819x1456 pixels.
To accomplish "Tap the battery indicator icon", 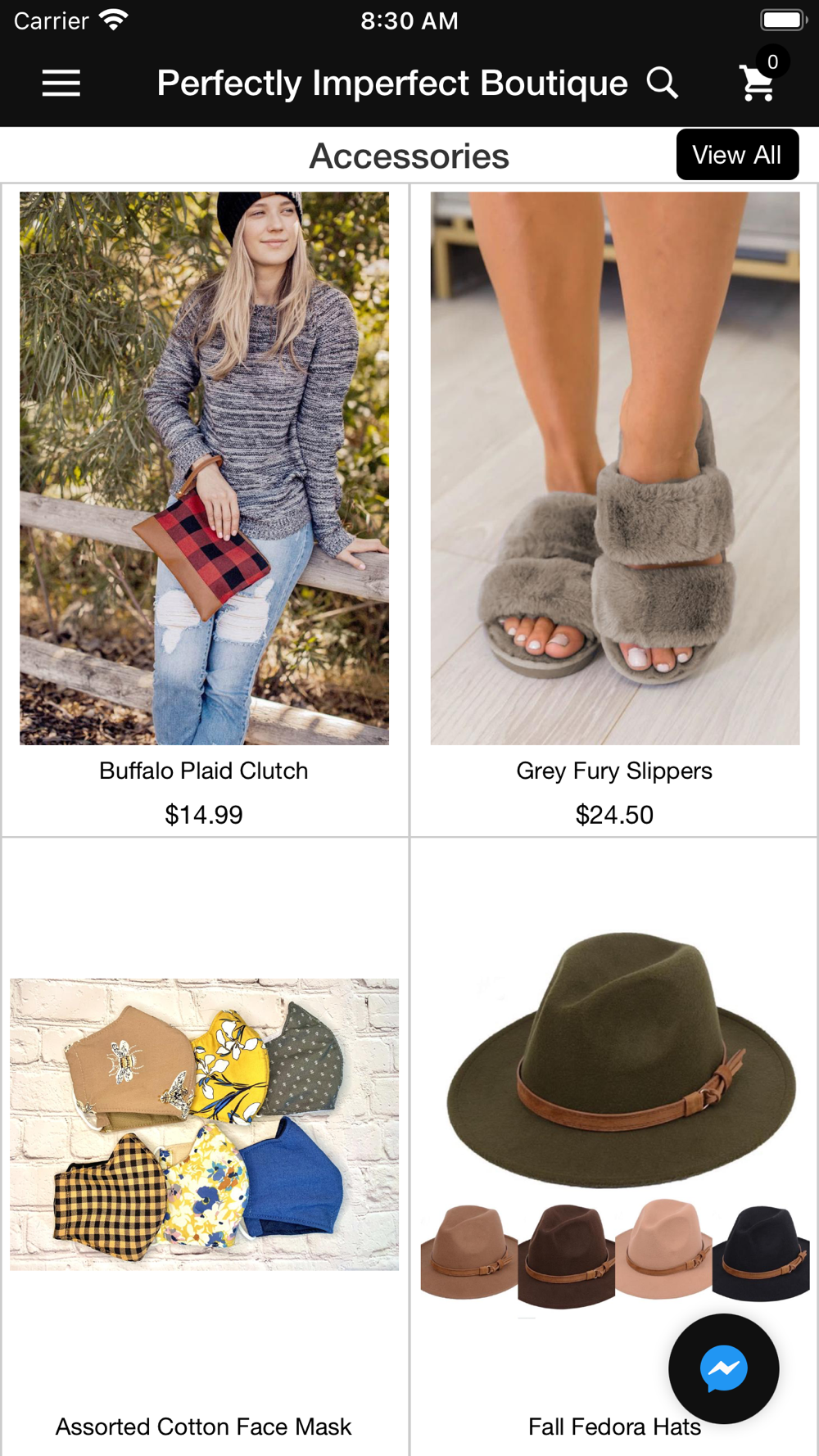I will (784, 20).
